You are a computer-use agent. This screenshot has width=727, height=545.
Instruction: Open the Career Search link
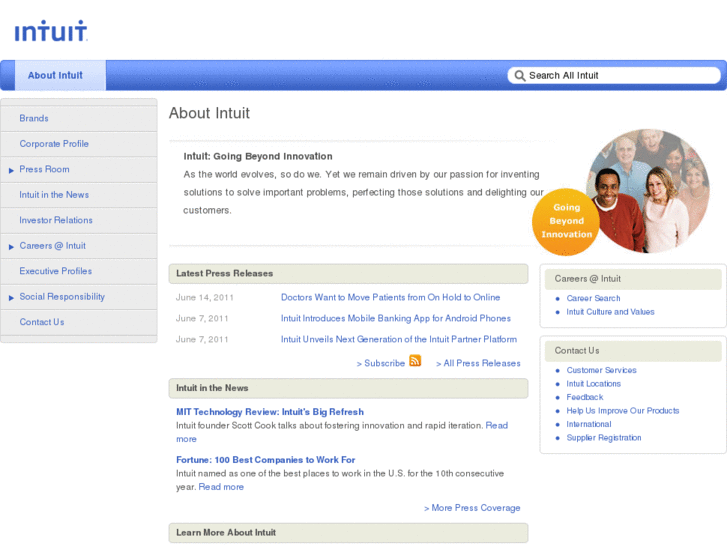coord(593,298)
